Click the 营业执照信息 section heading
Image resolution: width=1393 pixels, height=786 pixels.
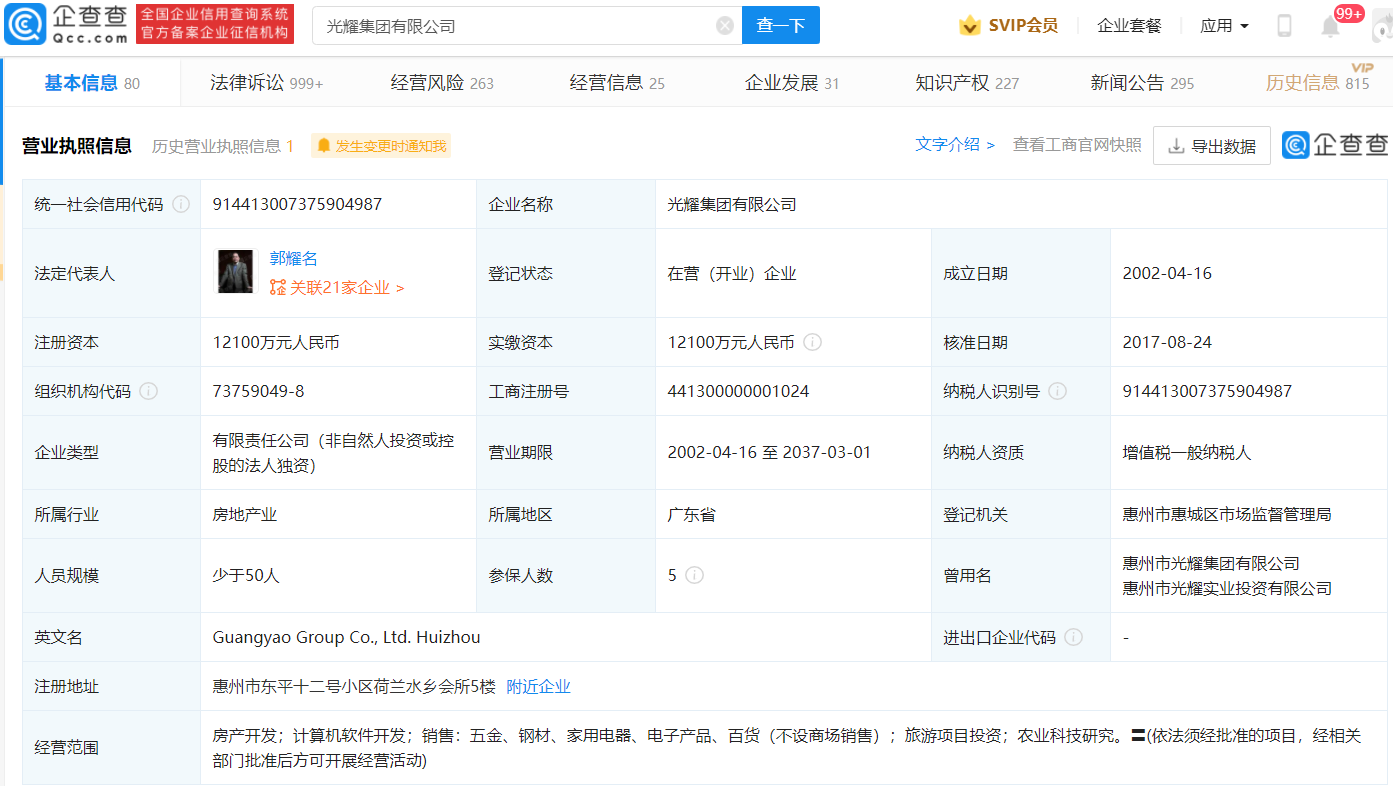77,146
